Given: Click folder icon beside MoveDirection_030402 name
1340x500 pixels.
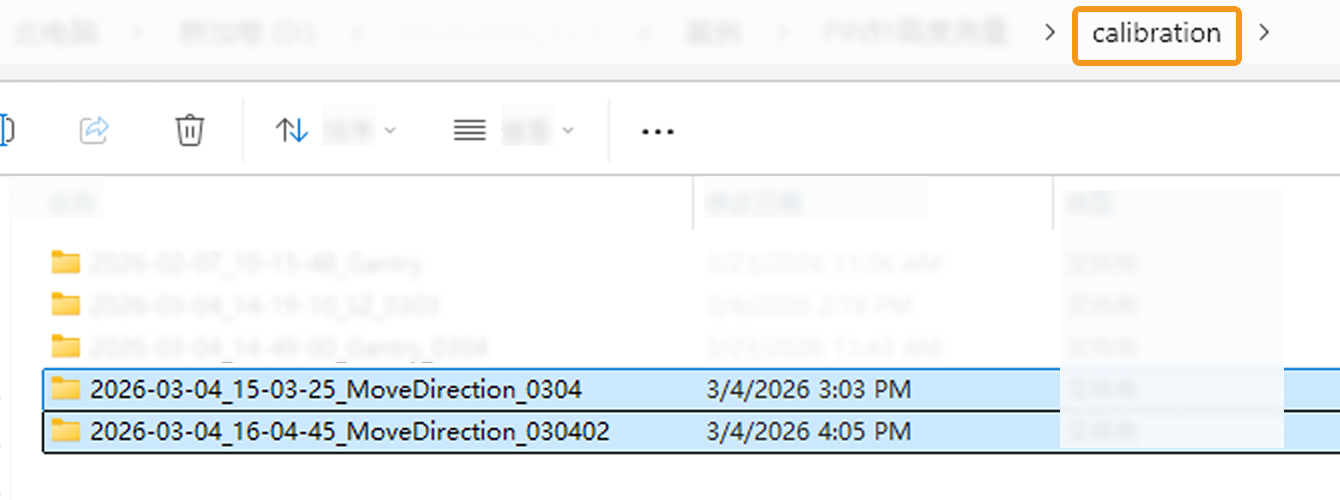Looking at the screenshot, I should point(66,431).
